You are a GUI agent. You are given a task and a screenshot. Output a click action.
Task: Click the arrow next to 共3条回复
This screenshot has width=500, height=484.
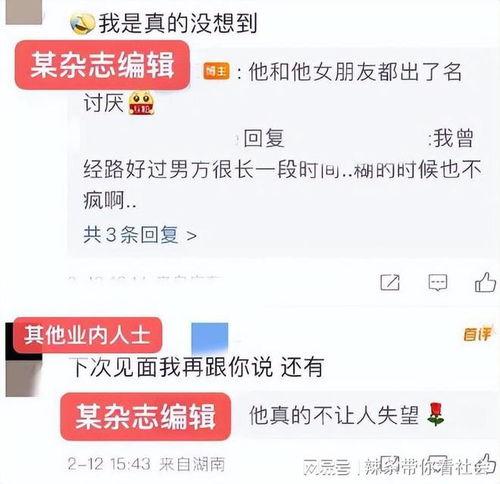click(x=191, y=236)
